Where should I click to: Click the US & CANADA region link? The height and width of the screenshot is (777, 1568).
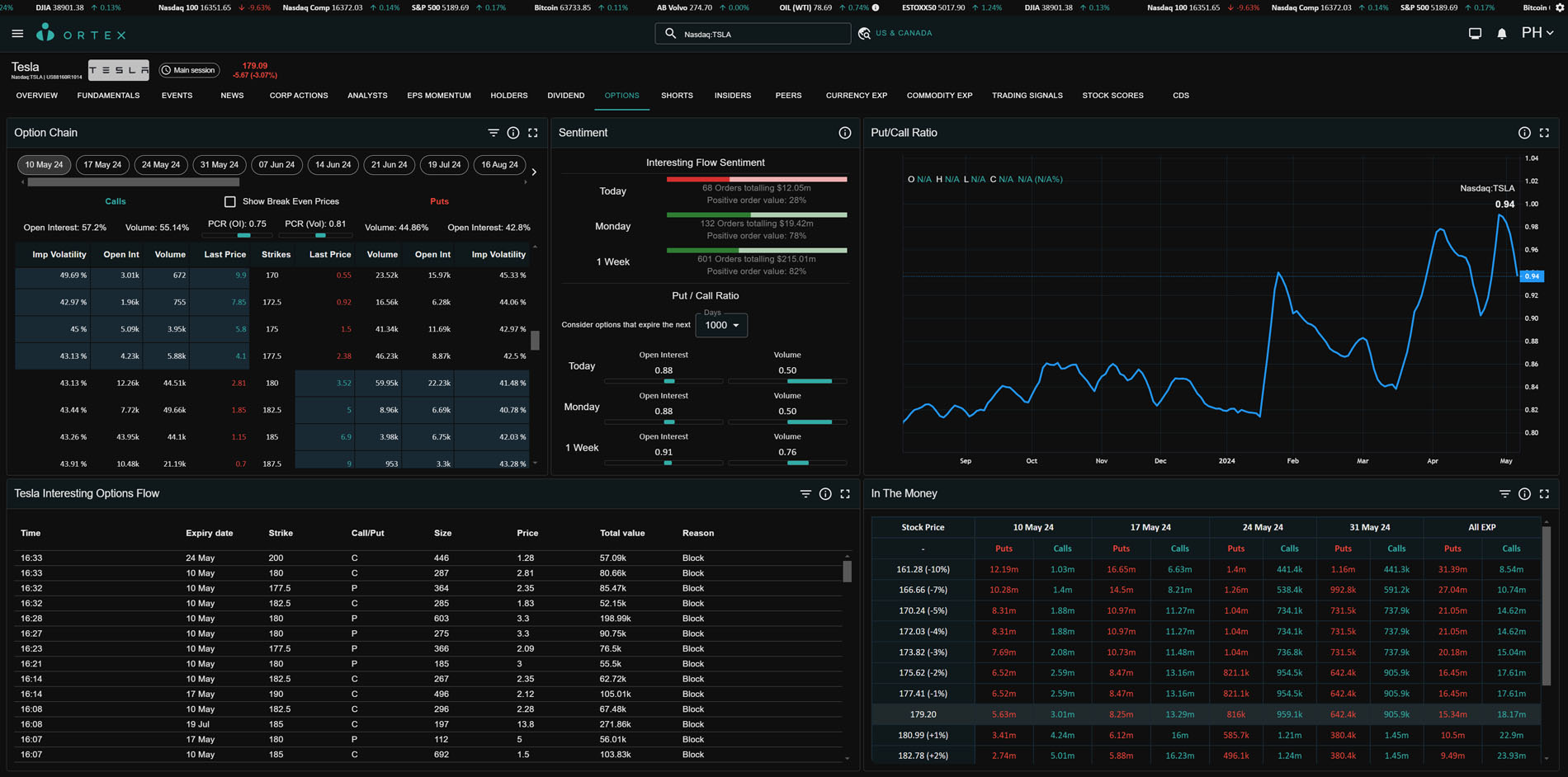904,33
